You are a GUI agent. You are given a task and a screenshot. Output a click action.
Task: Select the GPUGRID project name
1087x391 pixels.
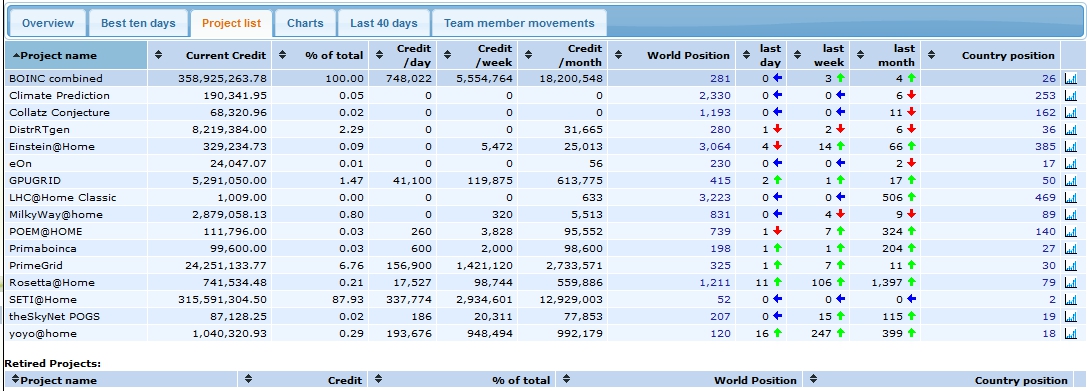coord(35,180)
